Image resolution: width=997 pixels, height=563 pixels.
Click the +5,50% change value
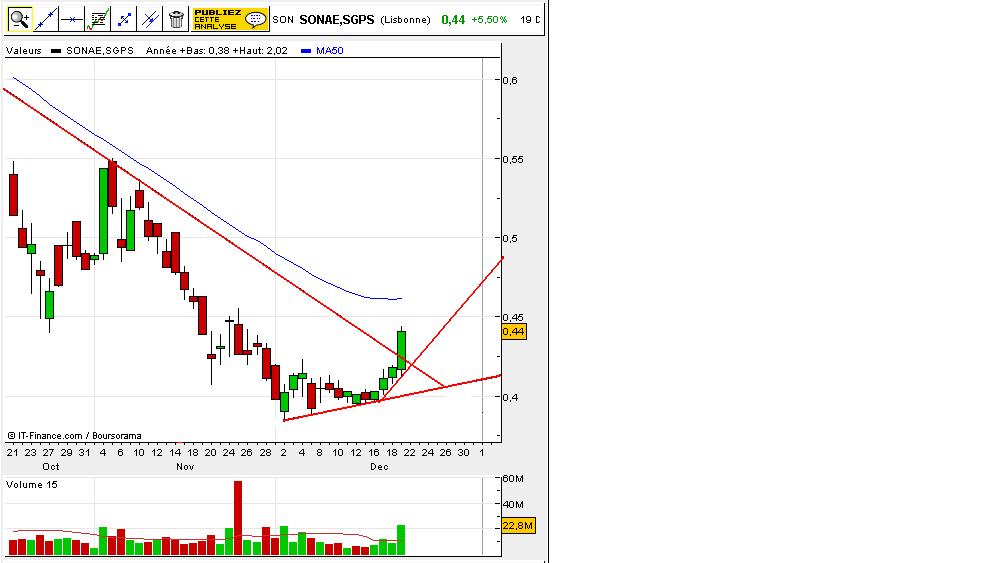click(489, 20)
